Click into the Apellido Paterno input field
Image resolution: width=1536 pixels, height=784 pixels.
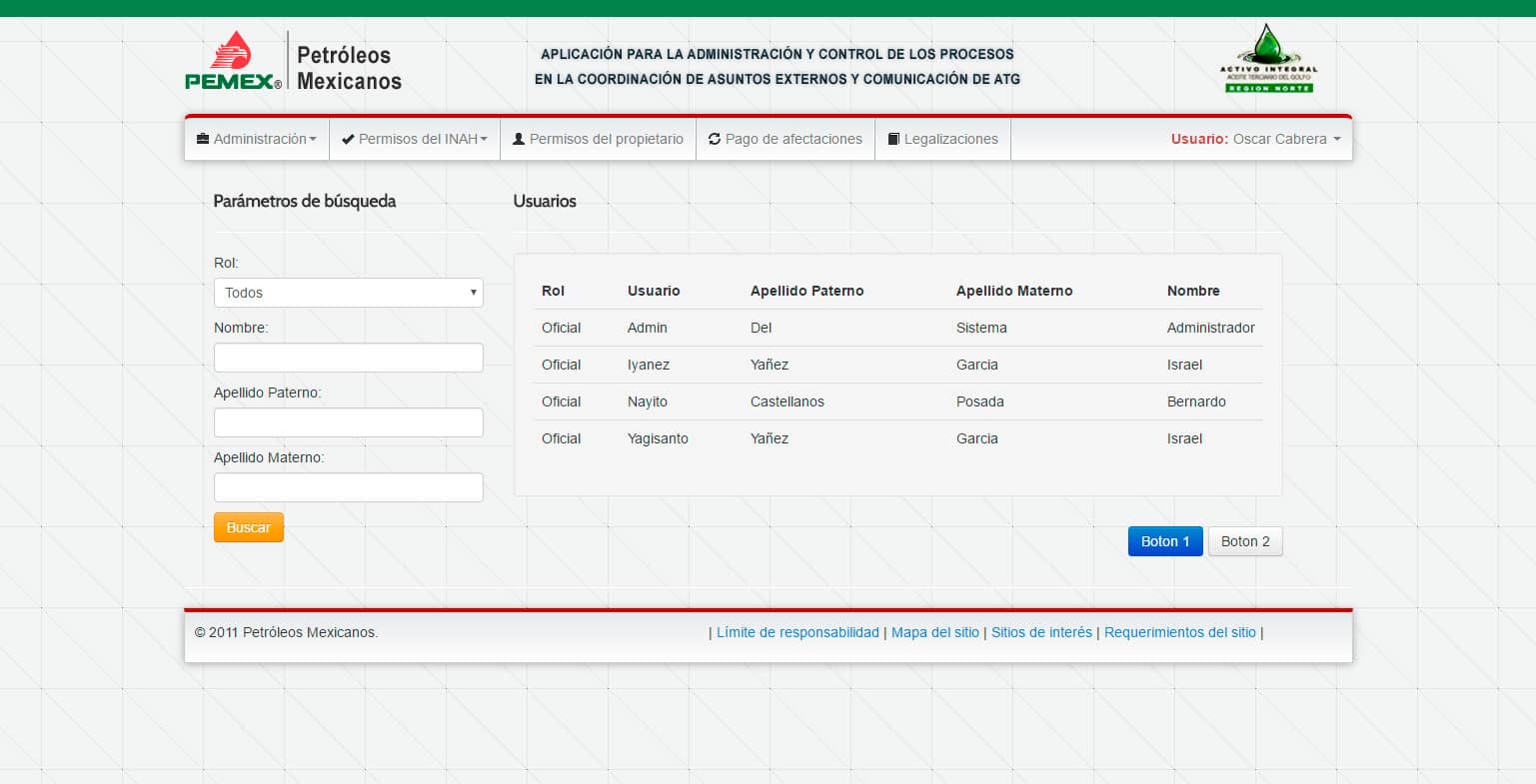pyautogui.click(x=348, y=422)
